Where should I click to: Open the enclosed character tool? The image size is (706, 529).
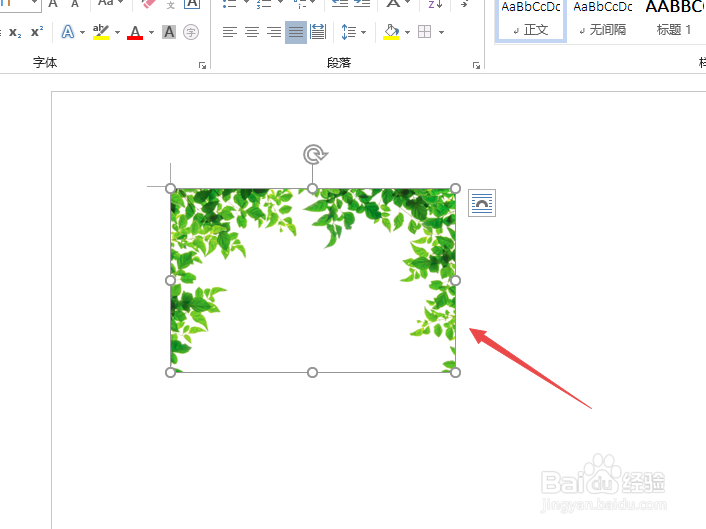point(191,32)
